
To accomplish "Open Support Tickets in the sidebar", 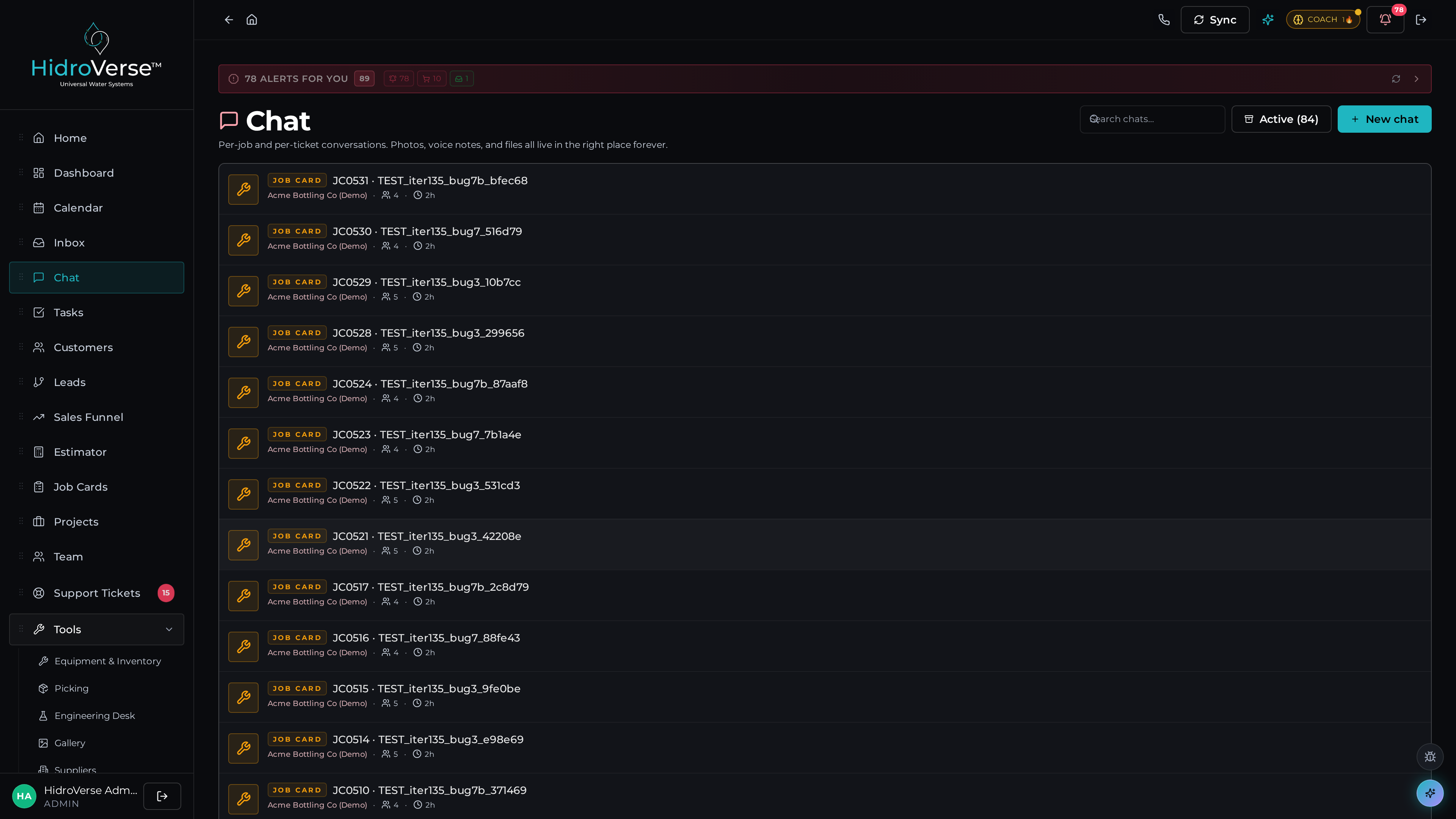I will click(97, 593).
